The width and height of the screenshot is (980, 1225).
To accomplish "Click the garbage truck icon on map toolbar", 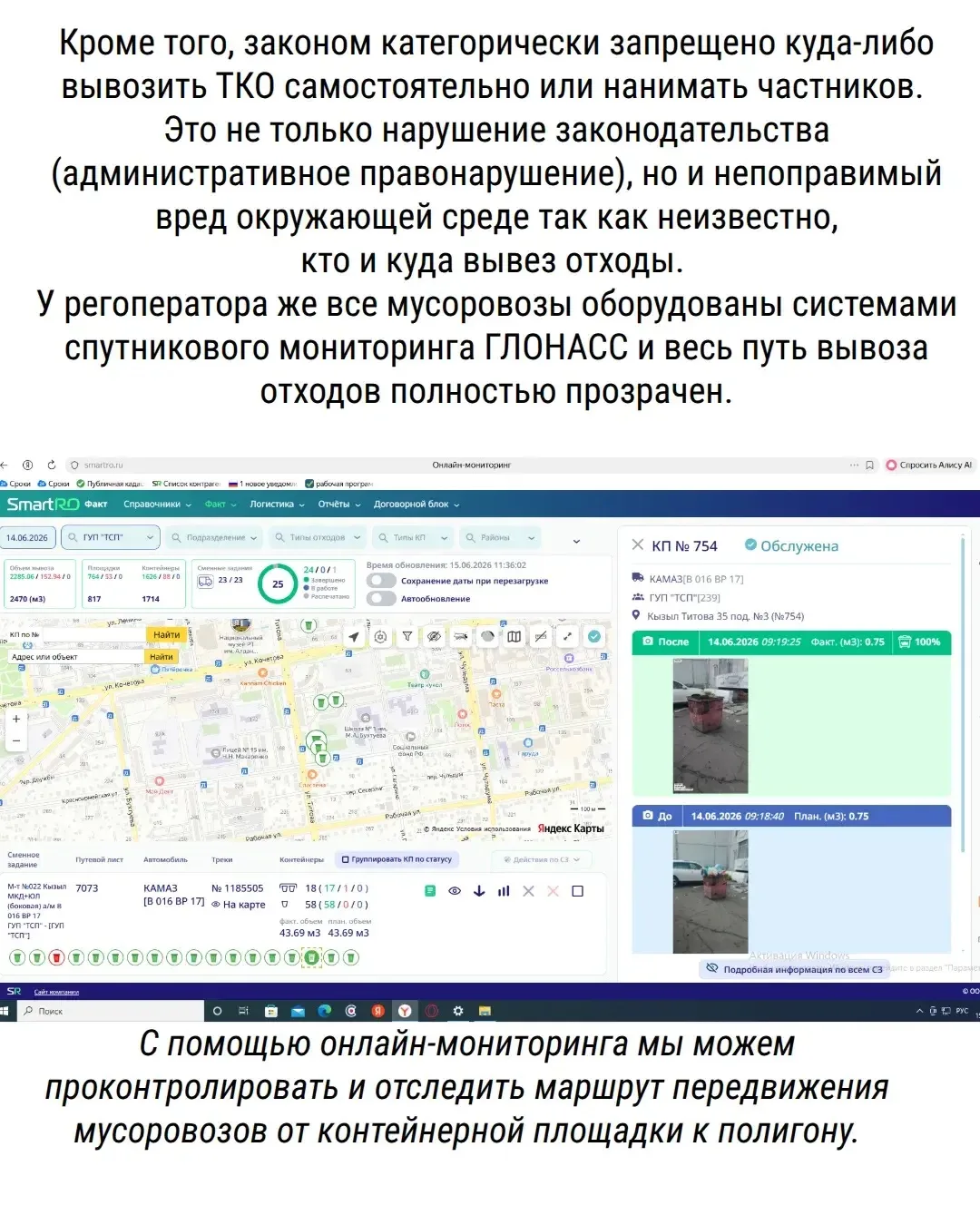I will (x=461, y=637).
